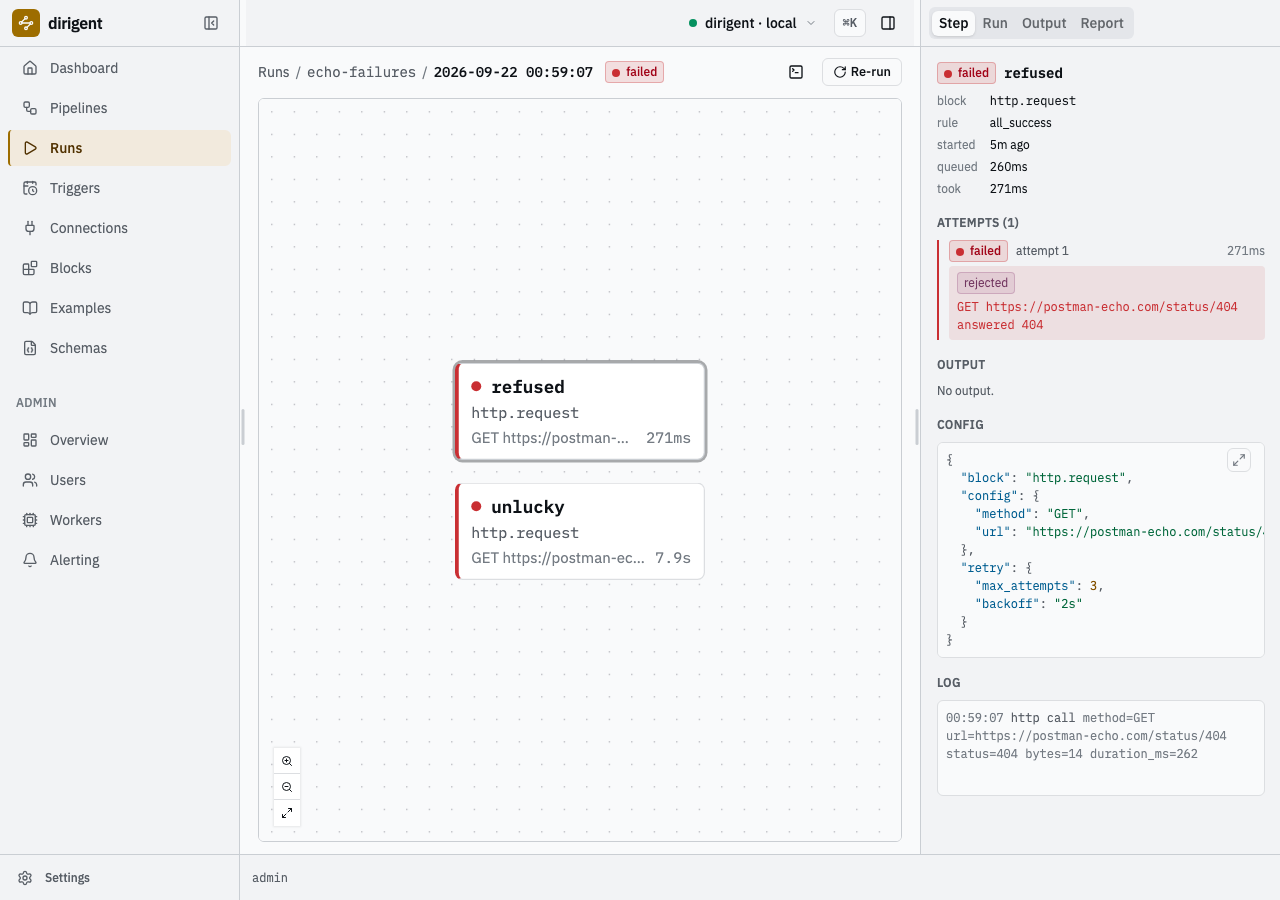Click the Overview grid icon

coord(30,440)
